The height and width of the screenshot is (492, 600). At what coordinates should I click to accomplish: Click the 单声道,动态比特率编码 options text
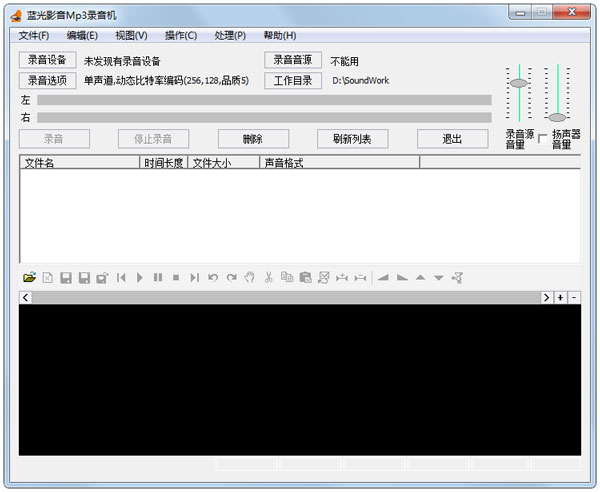click(166, 81)
